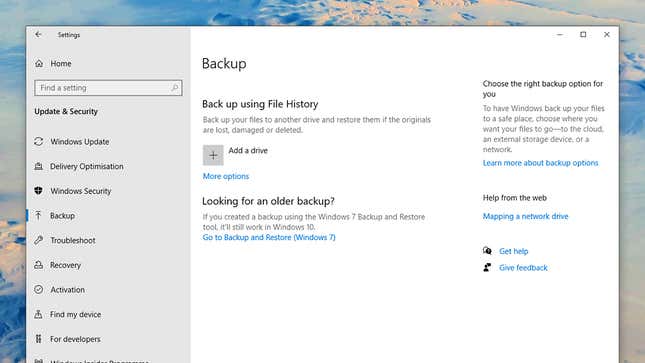Click the Get help chat icon
This screenshot has width=645, height=363.
(487, 251)
